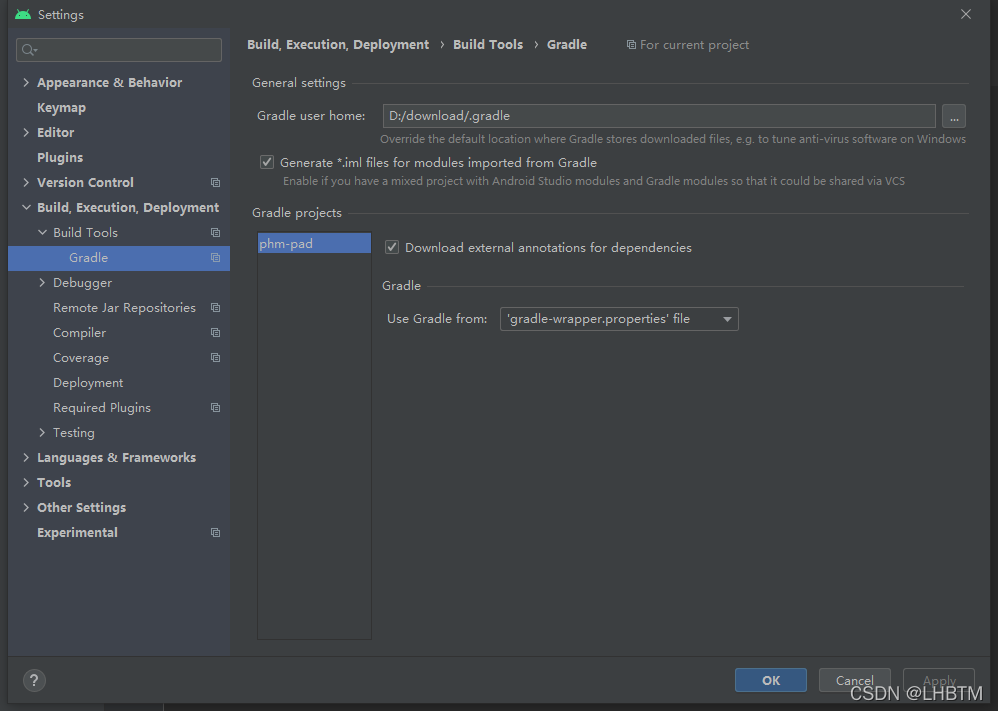The height and width of the screenshot is (711, 998).
Task: Click project-level icon beside Experimental
Action: 216,533
